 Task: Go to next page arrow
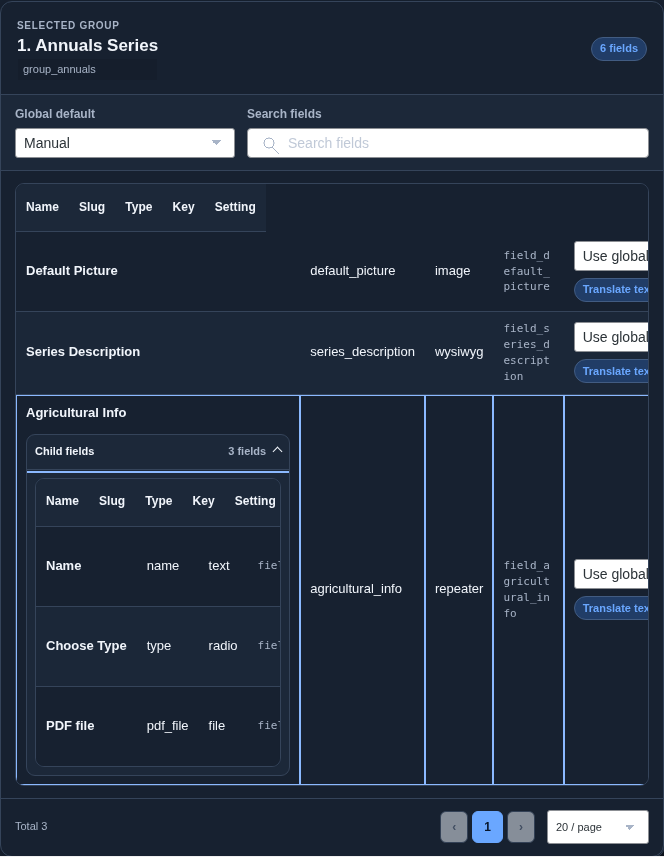(521, 826)
